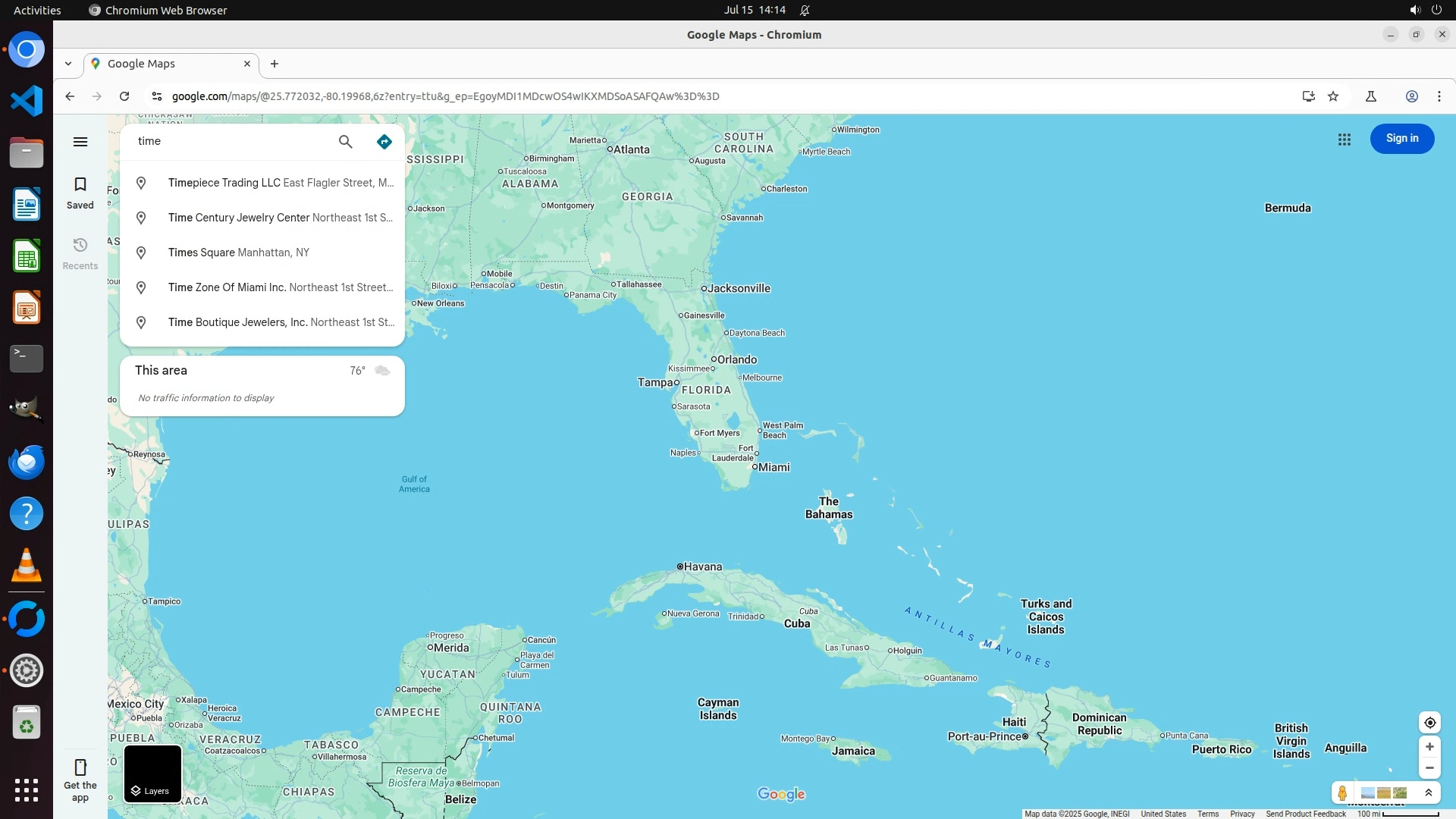The image size is (1456, 819).
Task: Click the Sign in button
Action: [x=1401, y=139]
